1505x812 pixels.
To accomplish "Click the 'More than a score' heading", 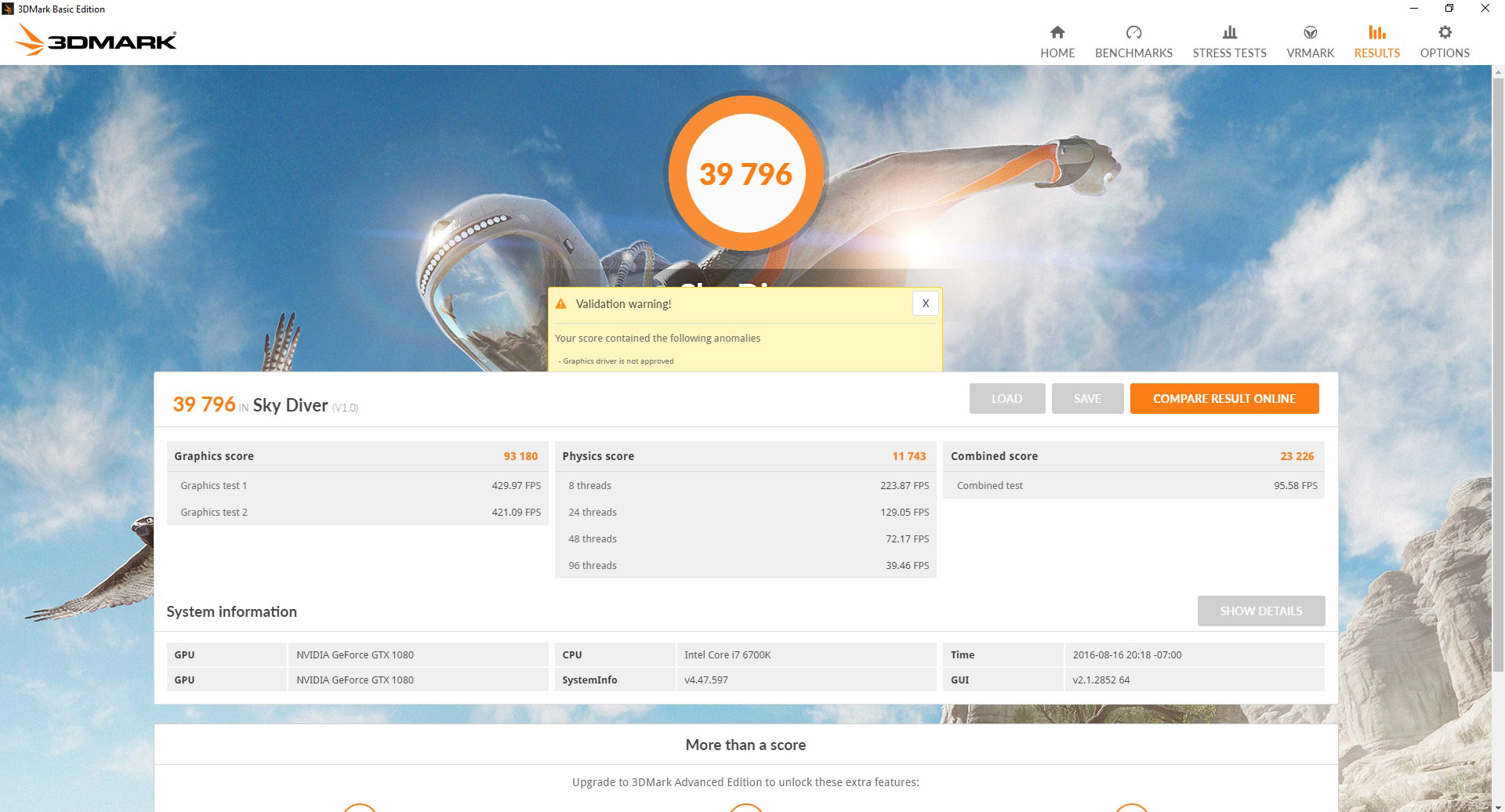I will tap(745, 745).
